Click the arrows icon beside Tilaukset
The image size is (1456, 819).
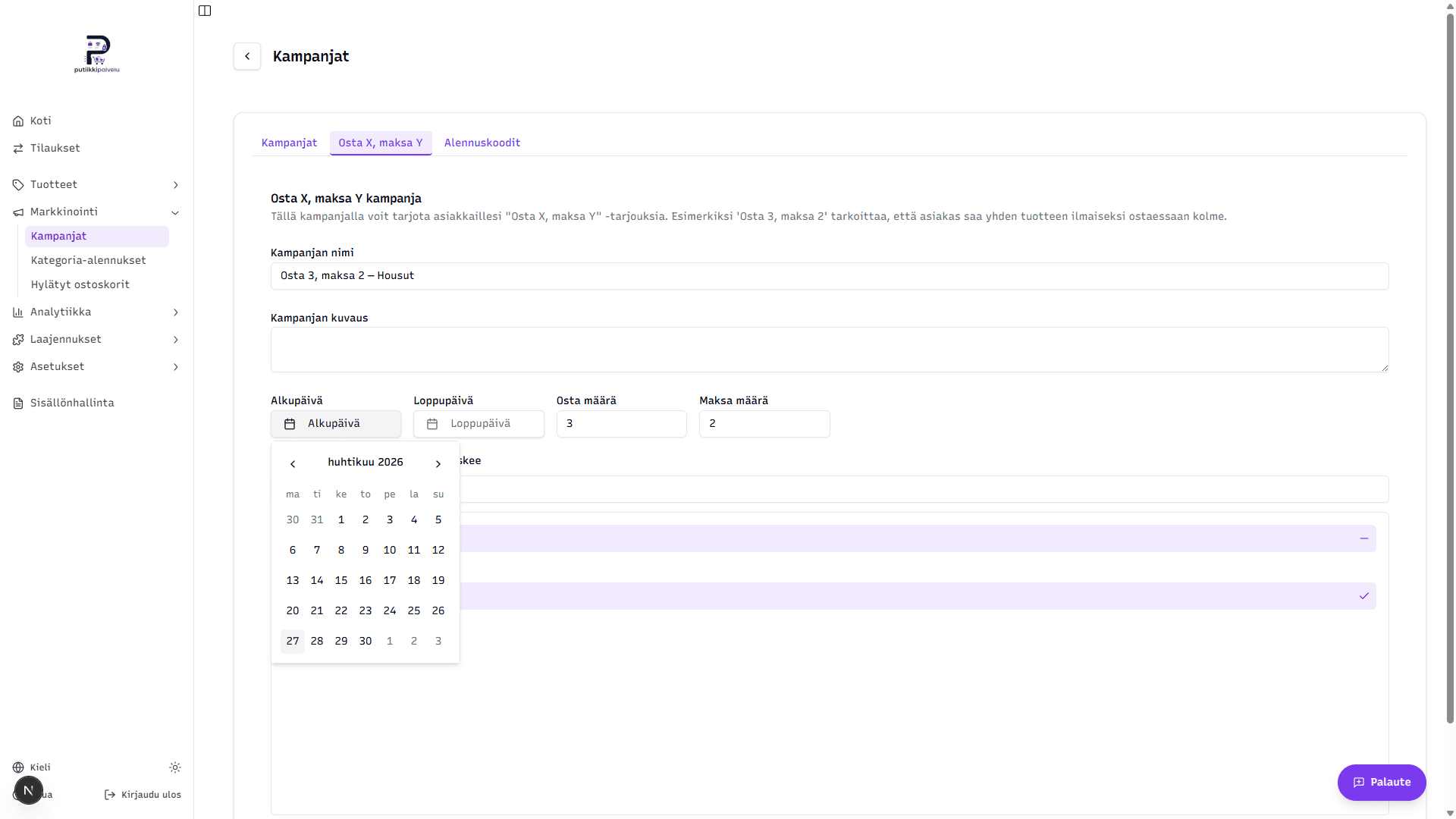pos(18,149)
